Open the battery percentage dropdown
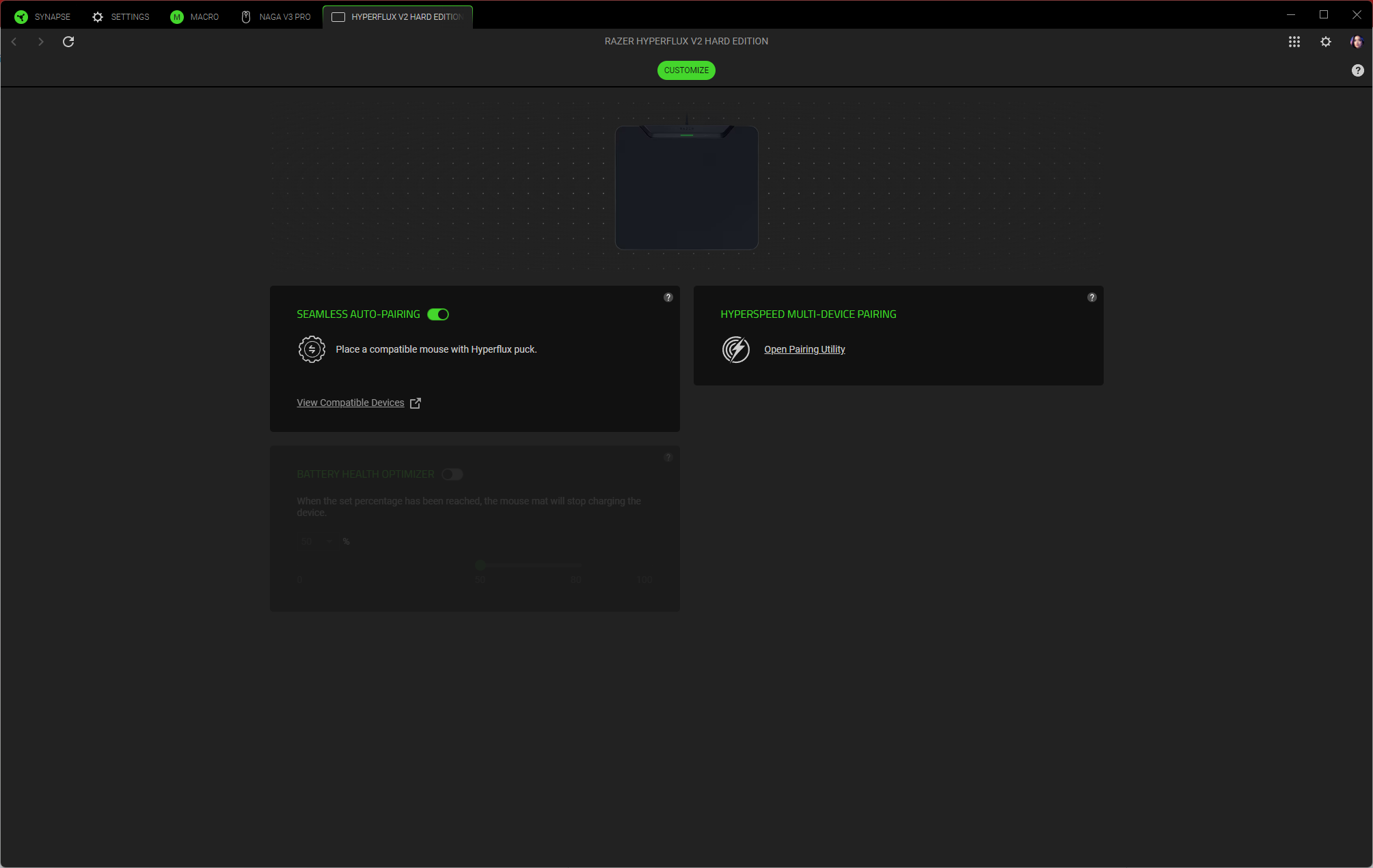Image resolution: width=1373 pixels, height=868 pixels. pyautogui.click(x=316, y=541)
